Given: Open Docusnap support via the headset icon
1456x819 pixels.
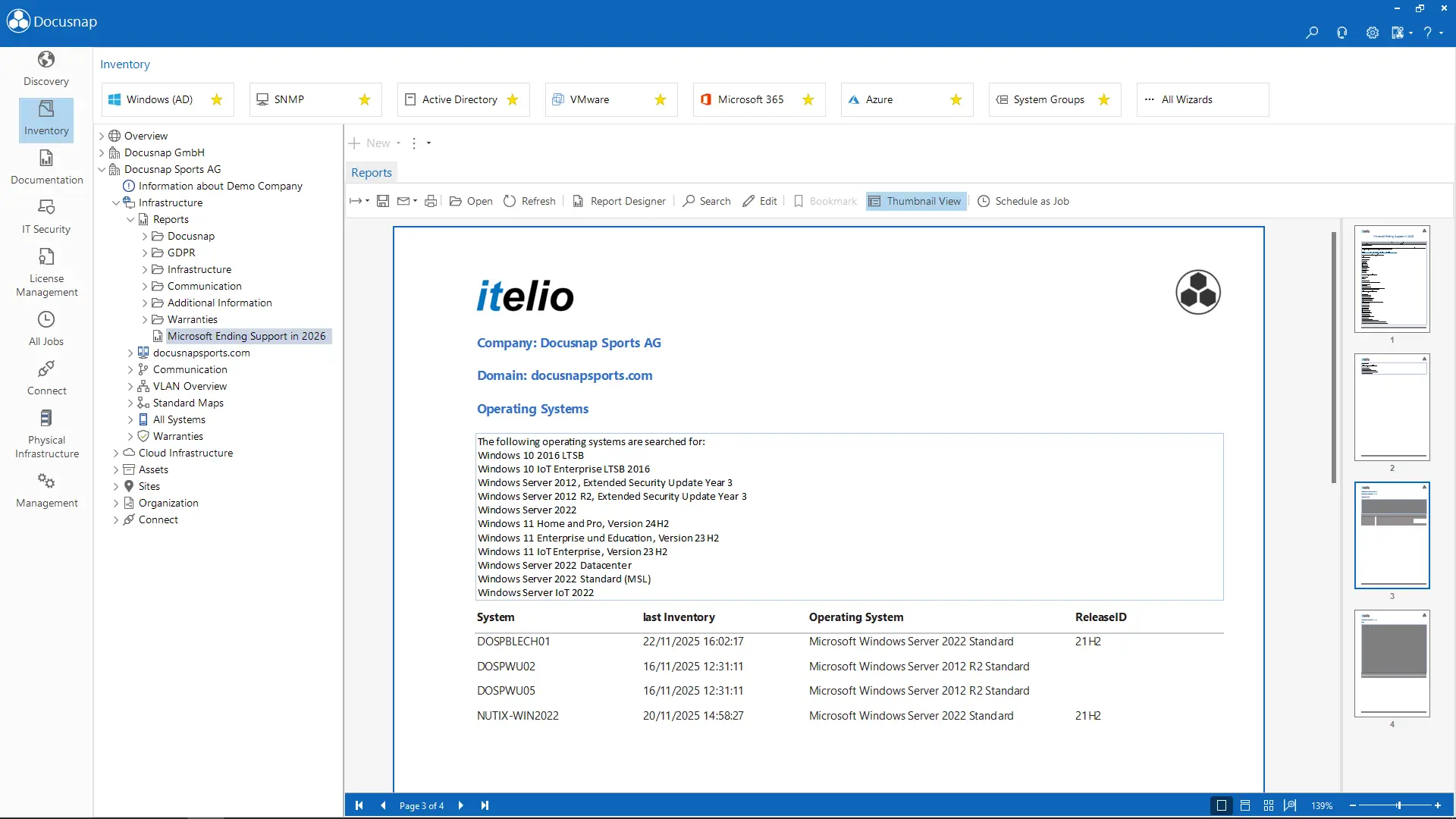Looking at the screenshot, I should (x=1341, y=33).
